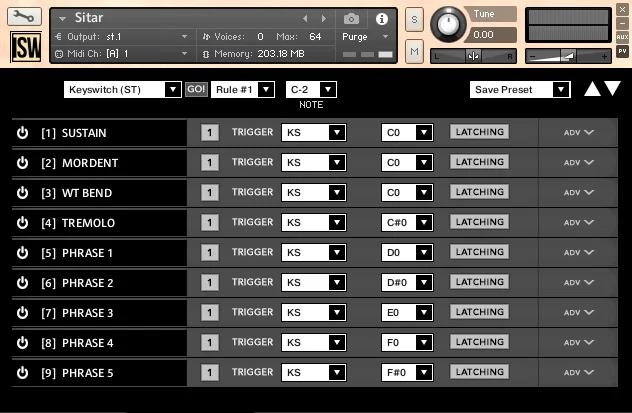Image resolution: width=632 pixels, height=413 pixels.
Task: Open the C-2 note dropdown
Action: (311, 89)
